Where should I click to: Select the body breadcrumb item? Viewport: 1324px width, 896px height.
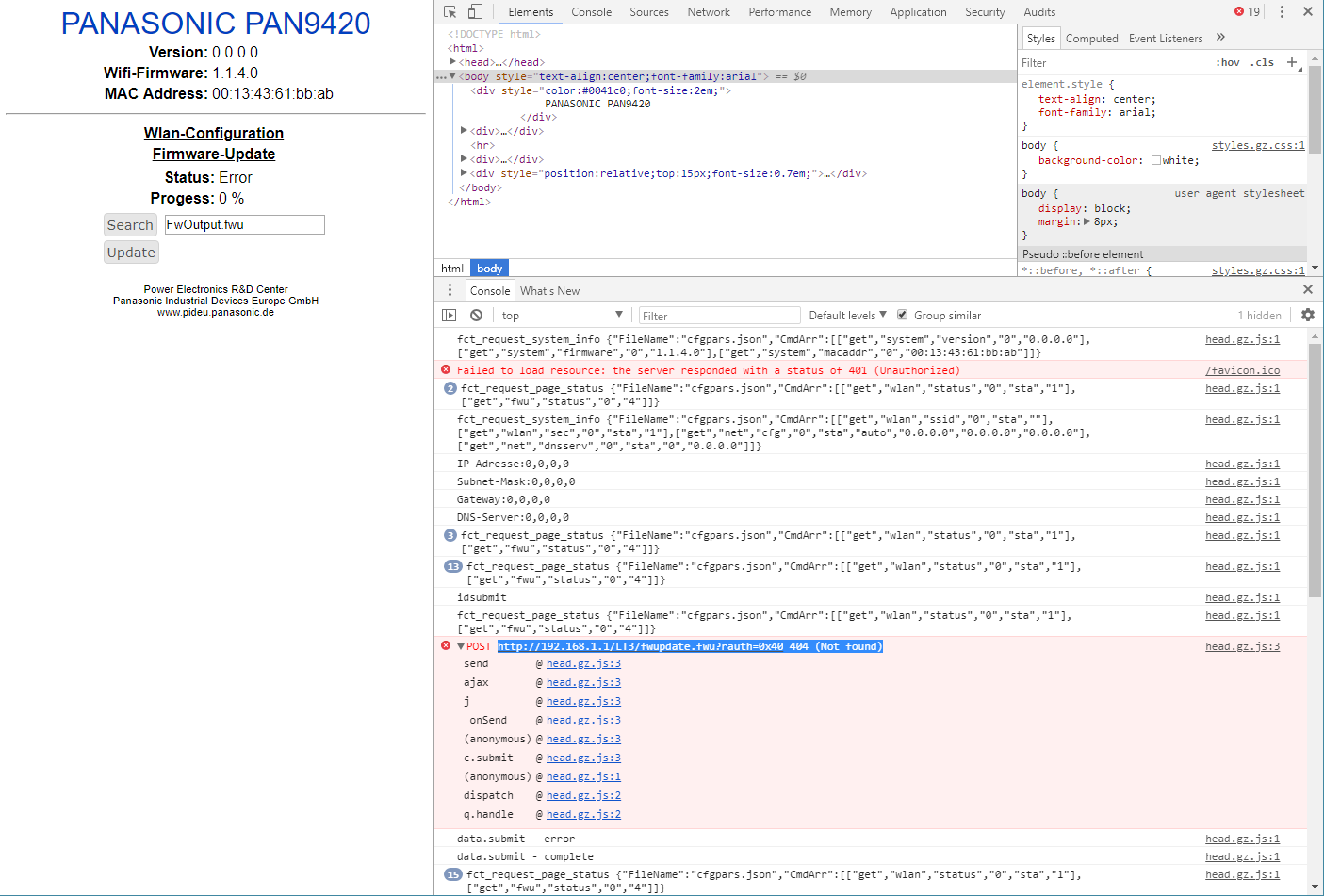pos(489,269)
